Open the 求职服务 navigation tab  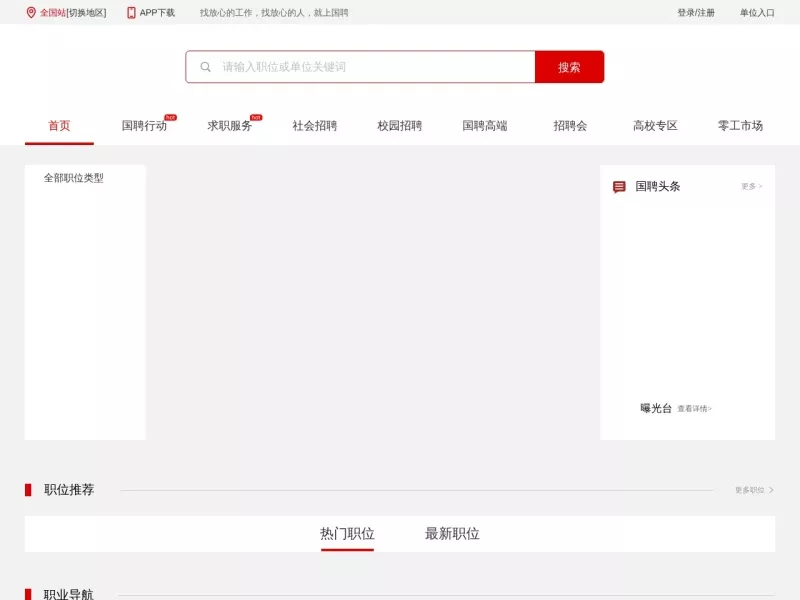(x=229, y=126)
